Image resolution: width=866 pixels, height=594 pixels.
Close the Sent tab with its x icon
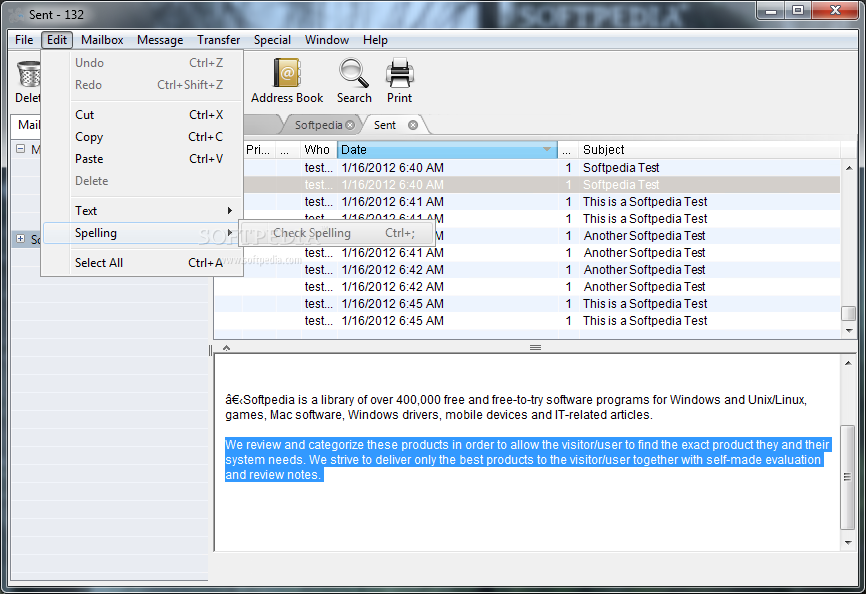click(x=413, y=125)
